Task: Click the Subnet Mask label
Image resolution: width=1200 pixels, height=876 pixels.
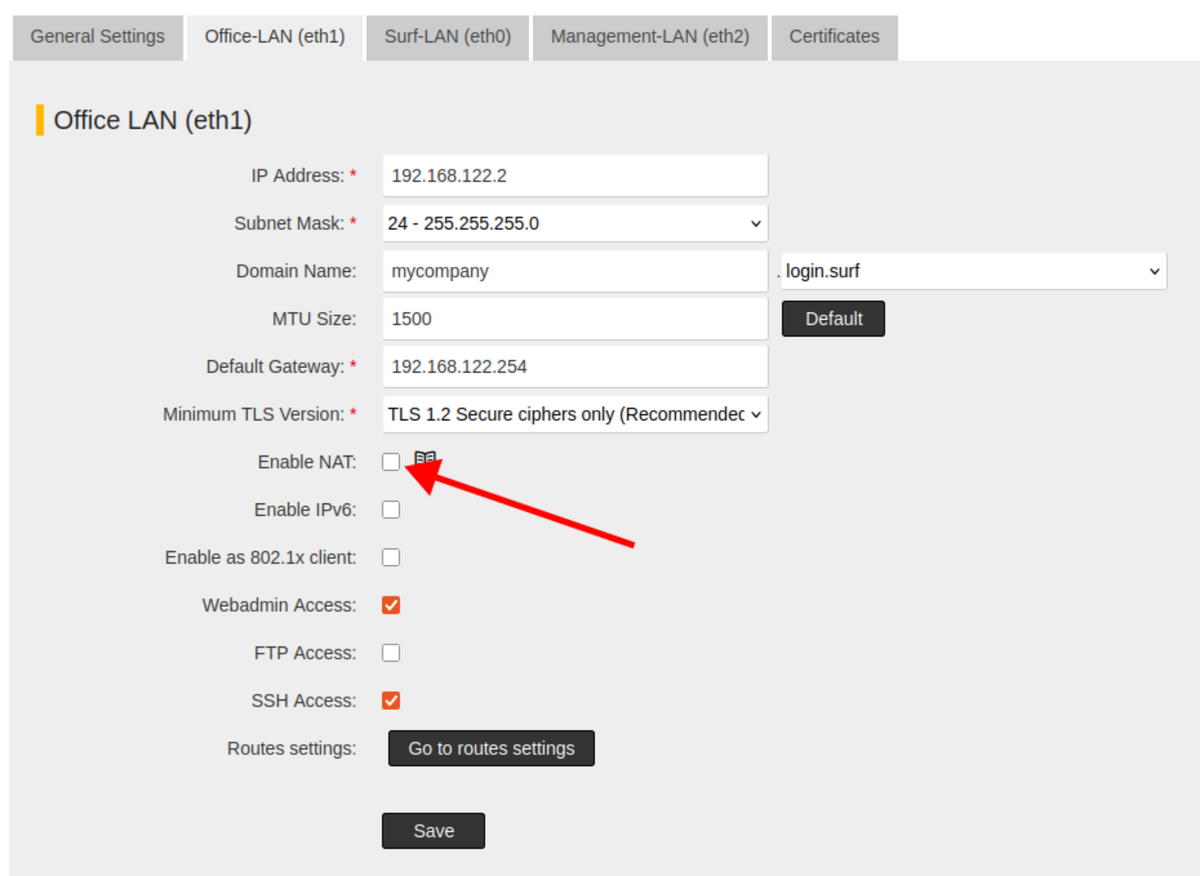Action: pos(296,223)
